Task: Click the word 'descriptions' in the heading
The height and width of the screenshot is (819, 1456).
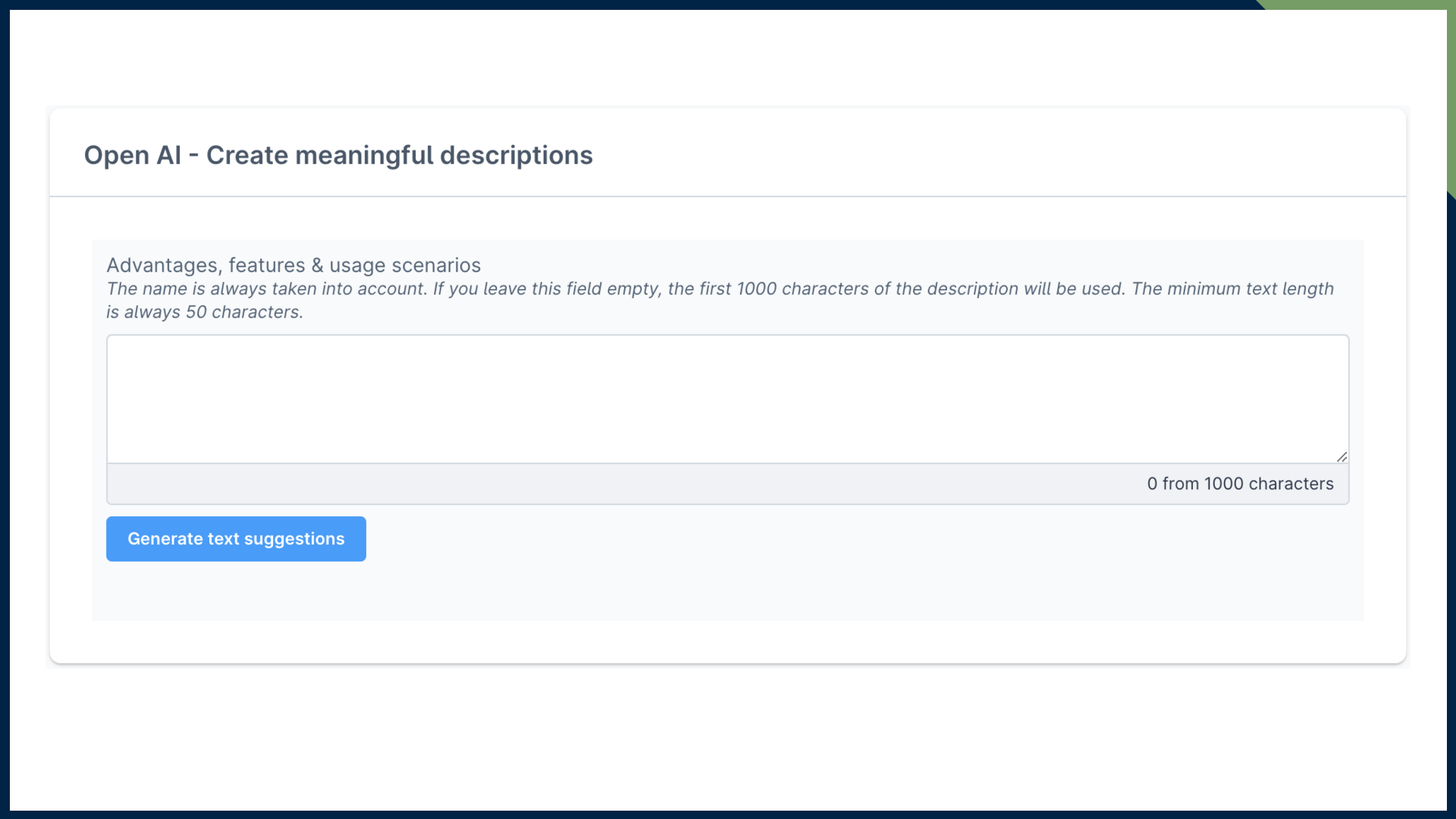Action: point(516,155)
